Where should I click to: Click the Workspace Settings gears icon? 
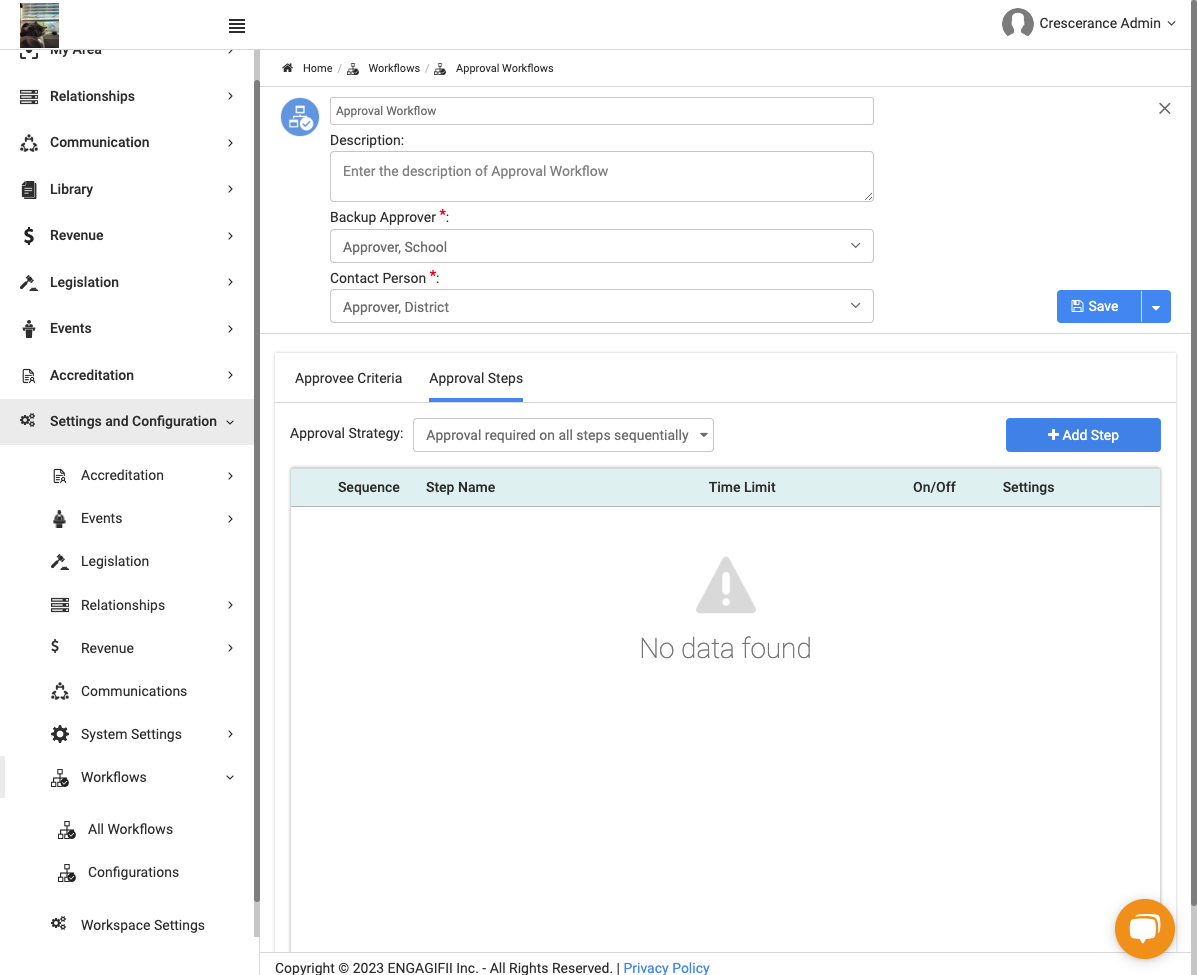click(x=58, y=924)
